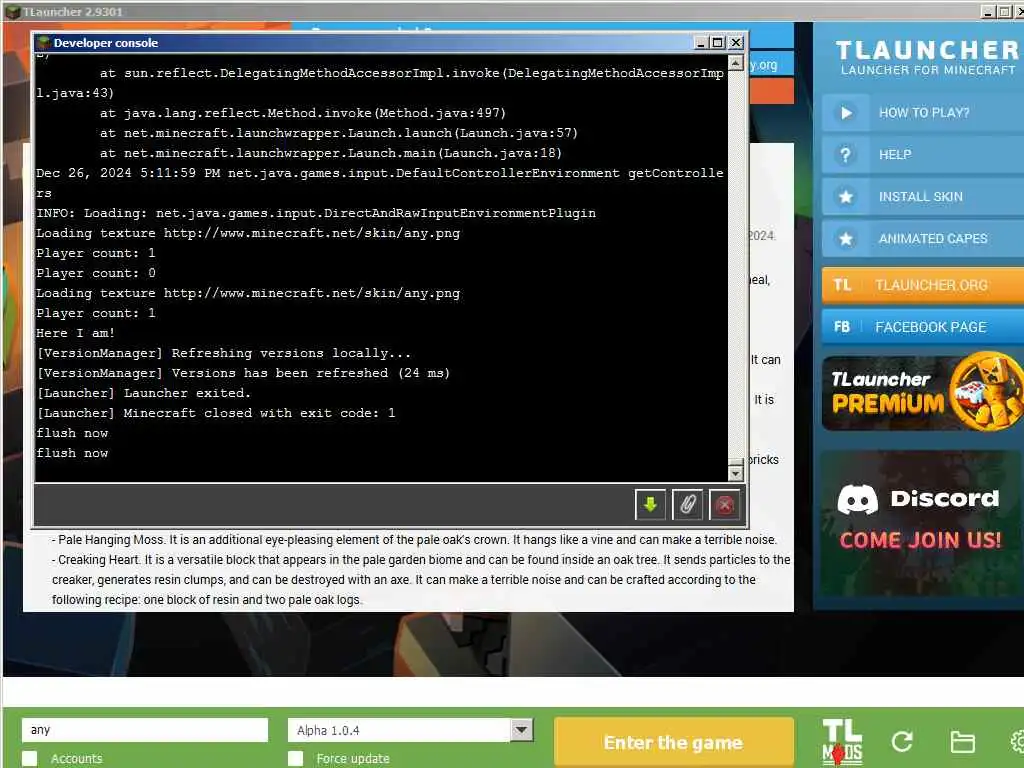
Task: Click the 'Force update' label text
Action: click(x=353, y=758)
